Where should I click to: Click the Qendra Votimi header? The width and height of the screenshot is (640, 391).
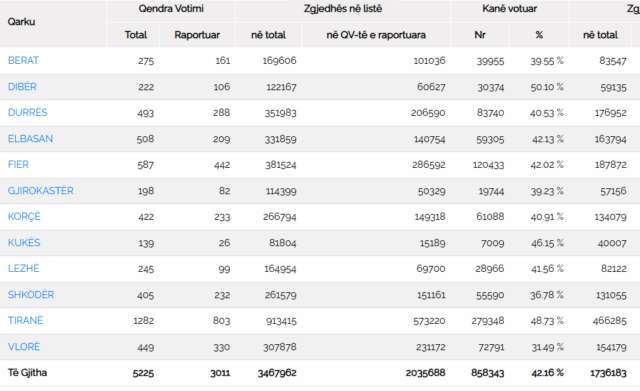171,9
